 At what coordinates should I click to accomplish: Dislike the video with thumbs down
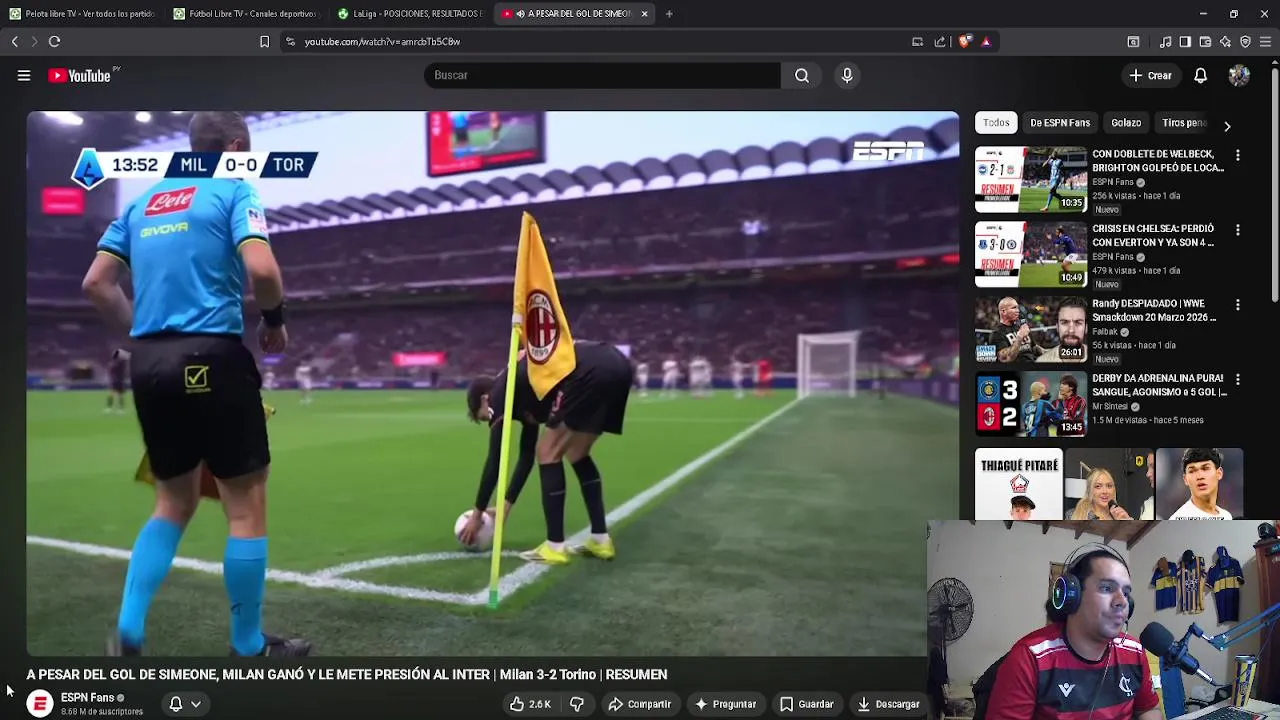(577, 704)
